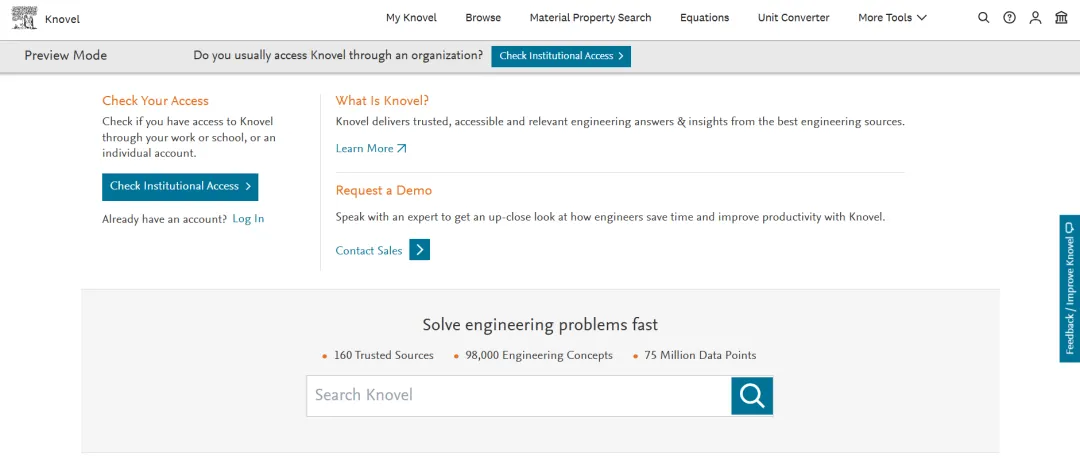
Task: Expand the More Tools dropdown
Action: [892, 18]
